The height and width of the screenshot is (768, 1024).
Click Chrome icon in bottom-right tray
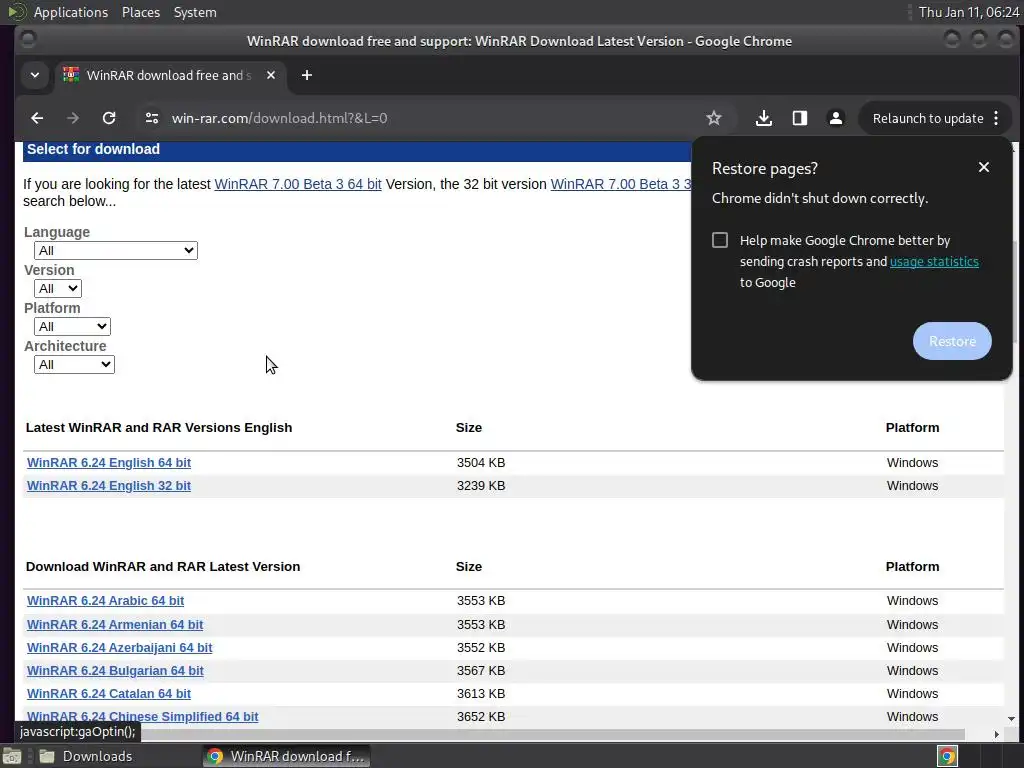947,756
